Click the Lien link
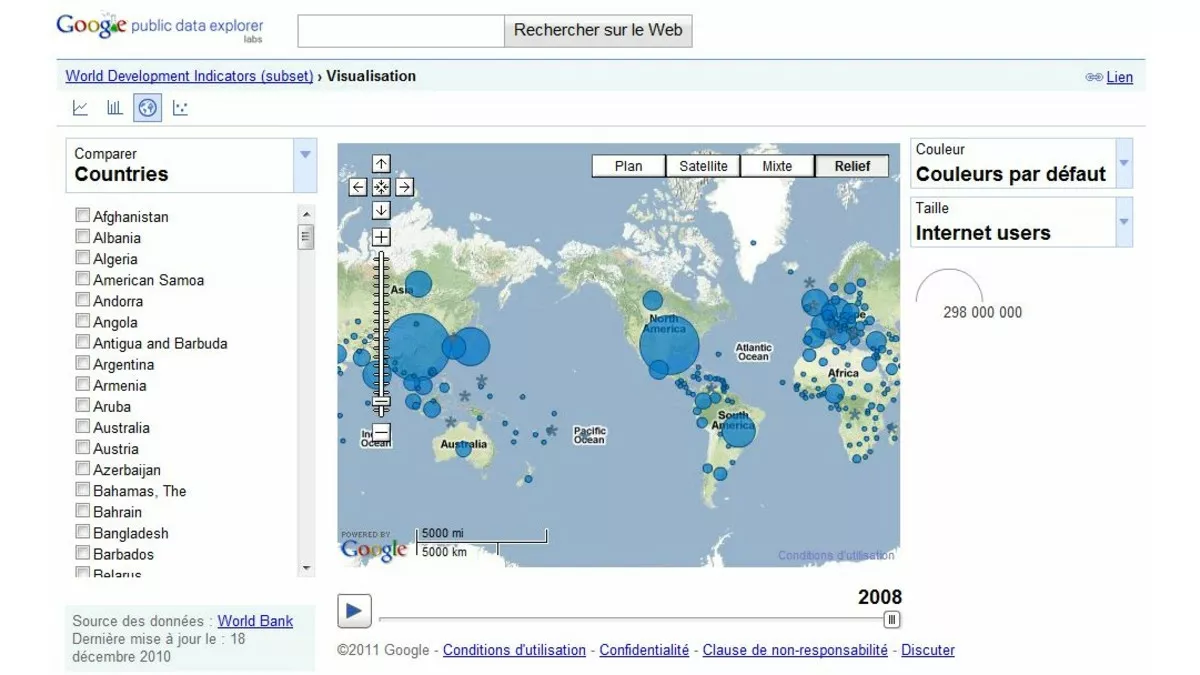Viewport: 1200px width, 675px height. [1120, 77]
